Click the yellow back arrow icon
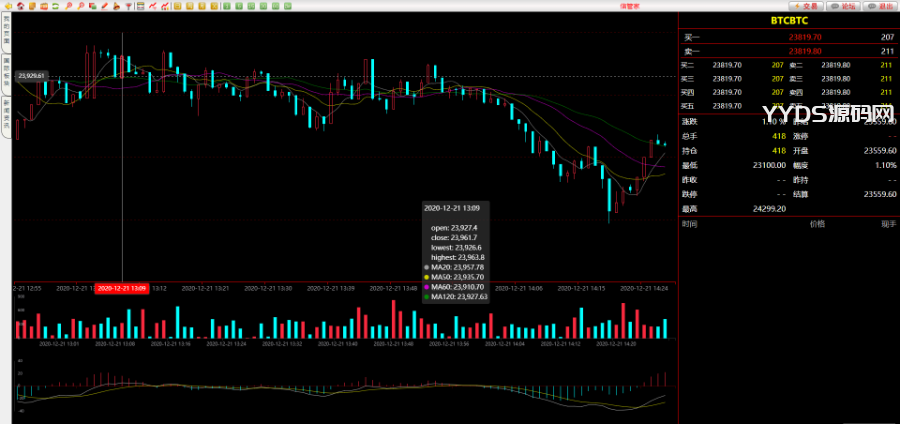 (x=8, y=6)
